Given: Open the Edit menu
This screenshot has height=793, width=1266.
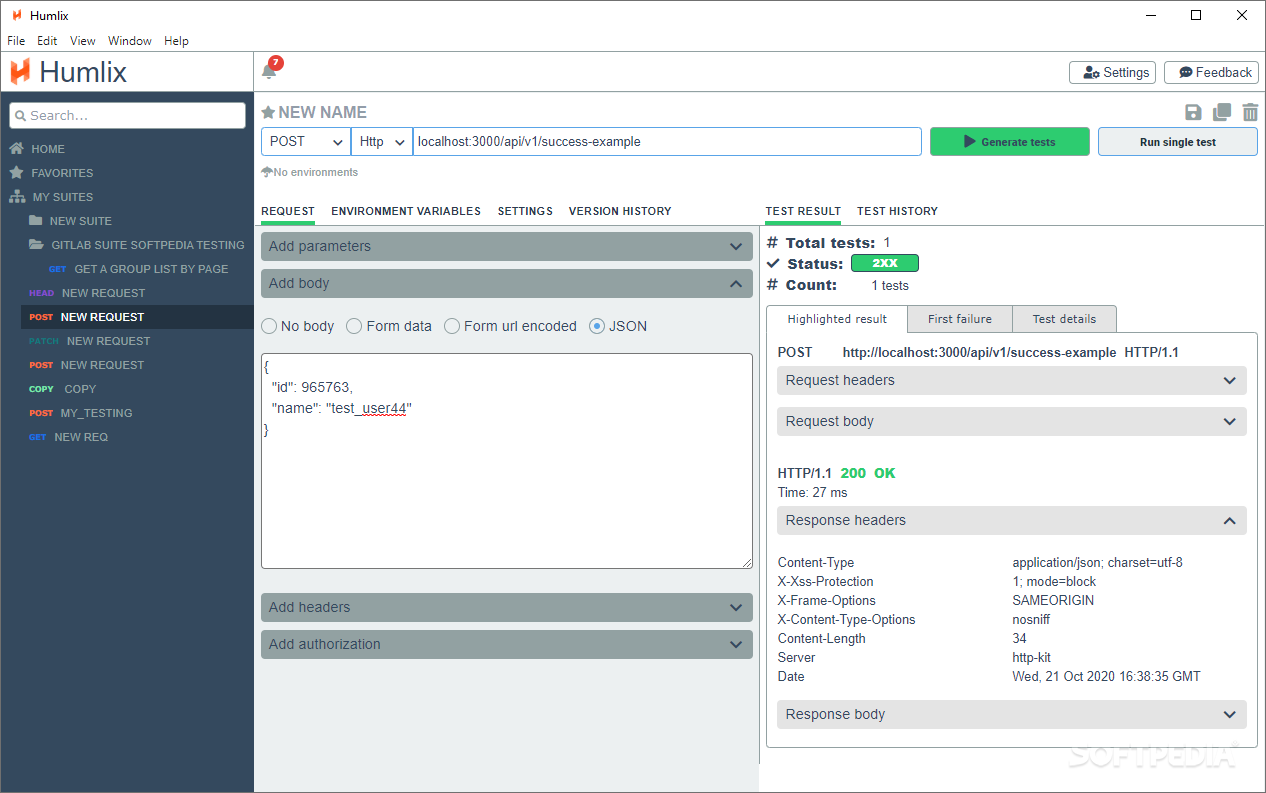Looking at the screenshot, I should pos(47,41).
